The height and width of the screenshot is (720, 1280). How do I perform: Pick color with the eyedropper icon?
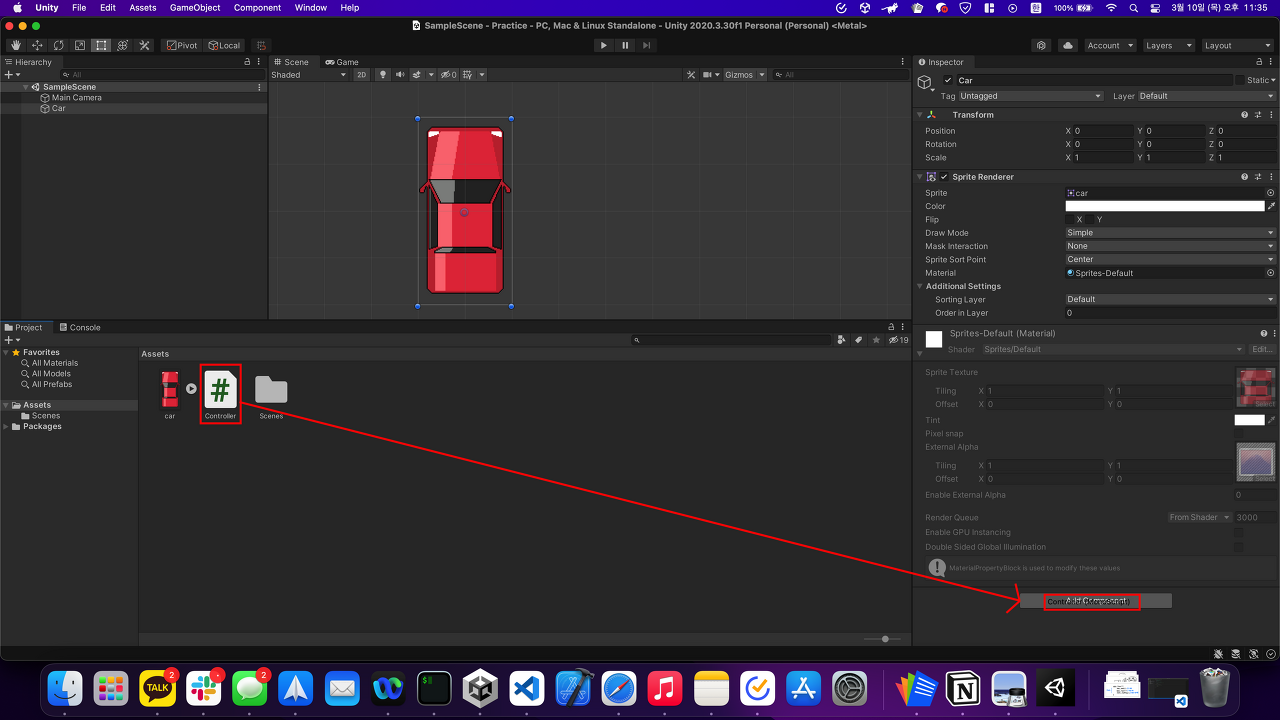1271,206
